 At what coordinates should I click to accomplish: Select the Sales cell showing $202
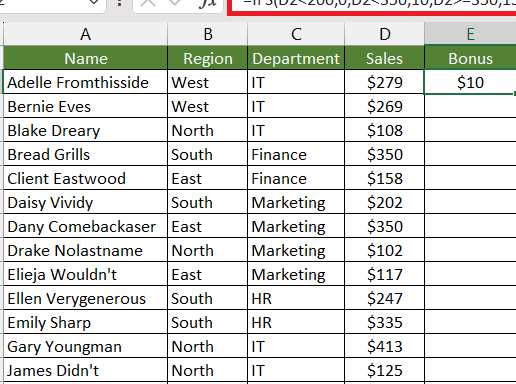[x=385, y=202]
